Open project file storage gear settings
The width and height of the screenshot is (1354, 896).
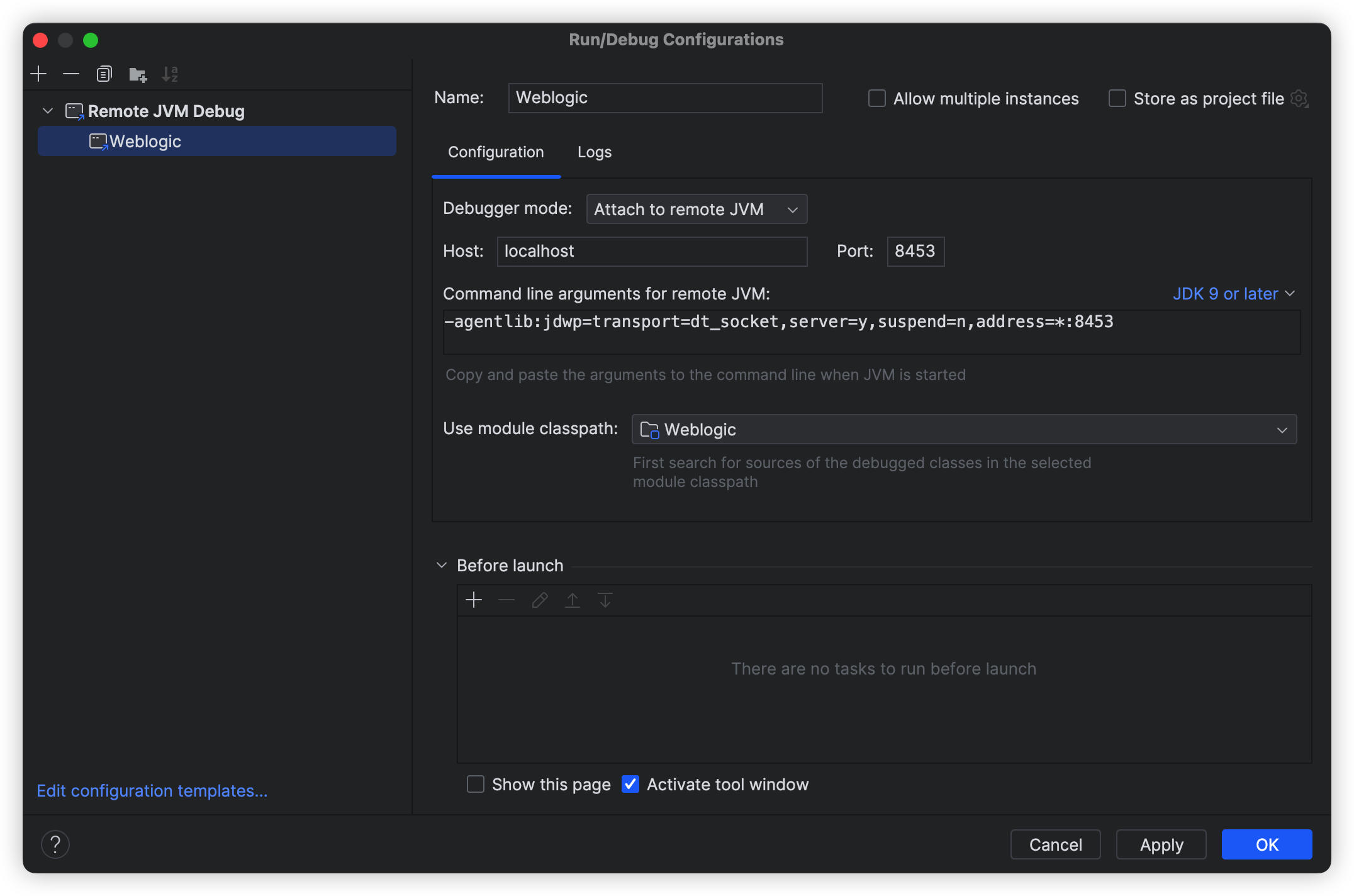point(1300,99)
